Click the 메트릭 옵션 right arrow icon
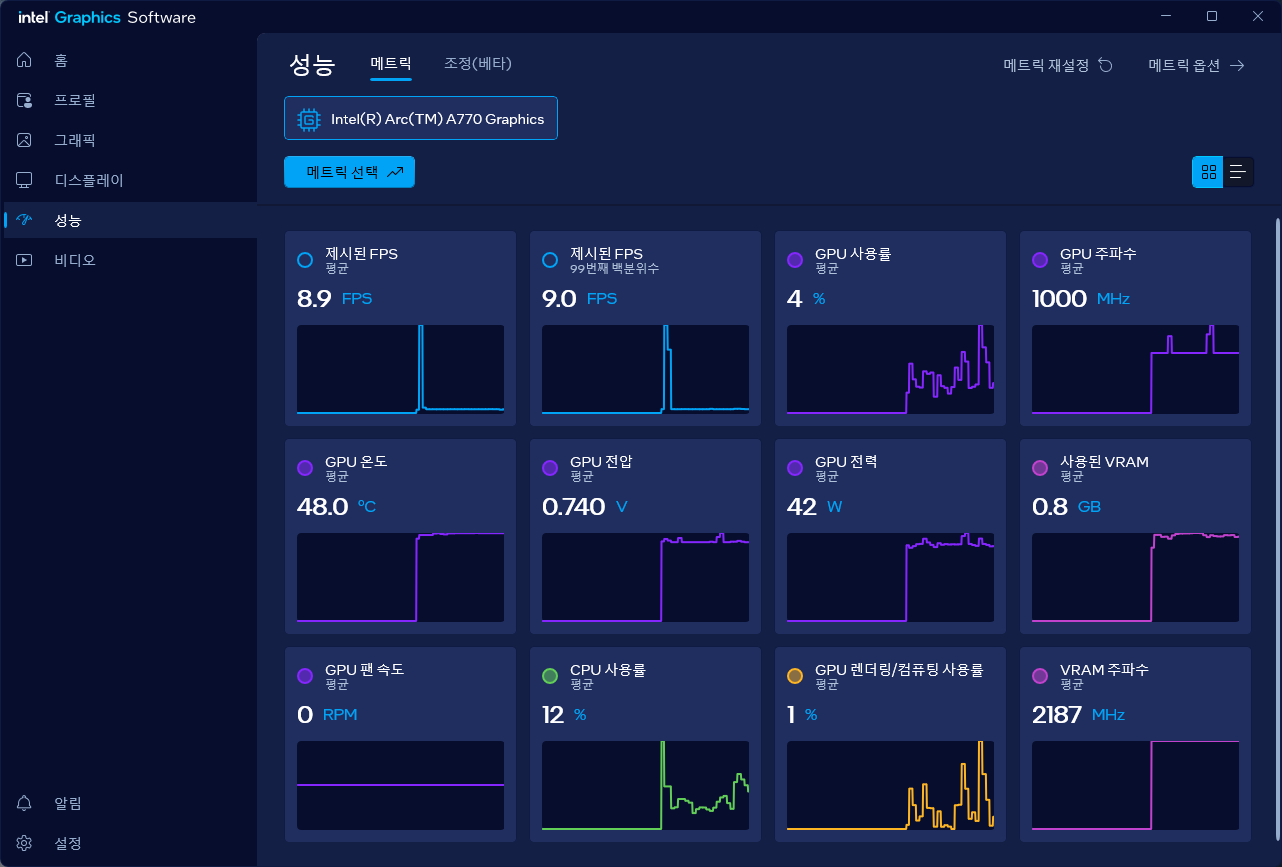The image size is (1282, 867). click(1237, 65)
